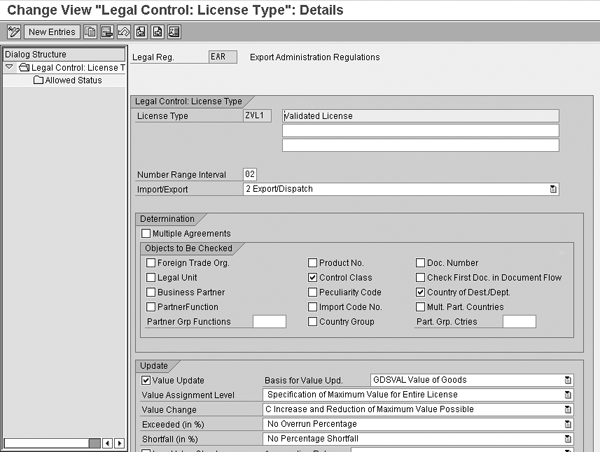Toggle Display/Change mode pencil icon
This screenshot has width=600, height=452.
14,32
